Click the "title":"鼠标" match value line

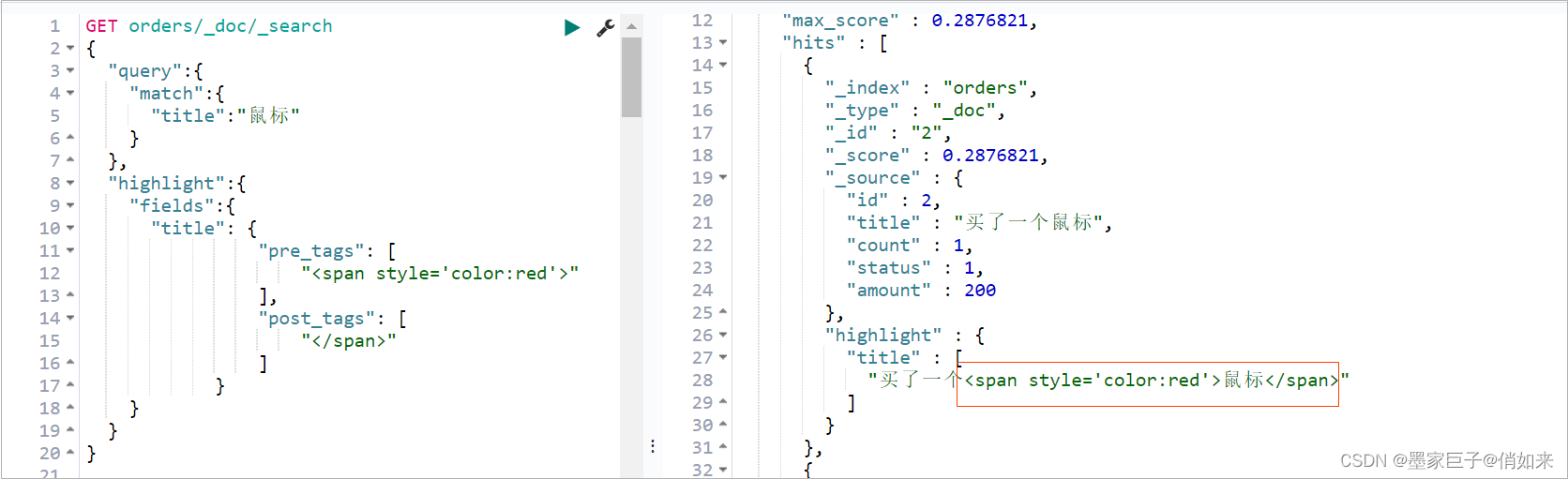click(x=225, y=116)
